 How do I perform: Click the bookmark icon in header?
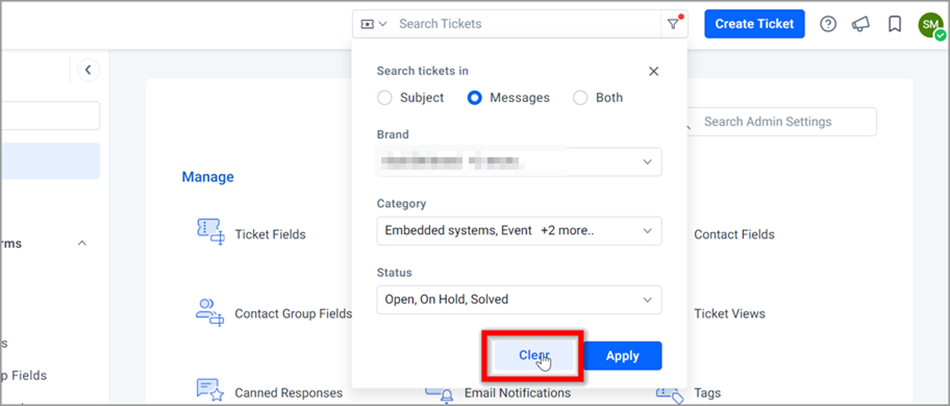click(895, 24)
